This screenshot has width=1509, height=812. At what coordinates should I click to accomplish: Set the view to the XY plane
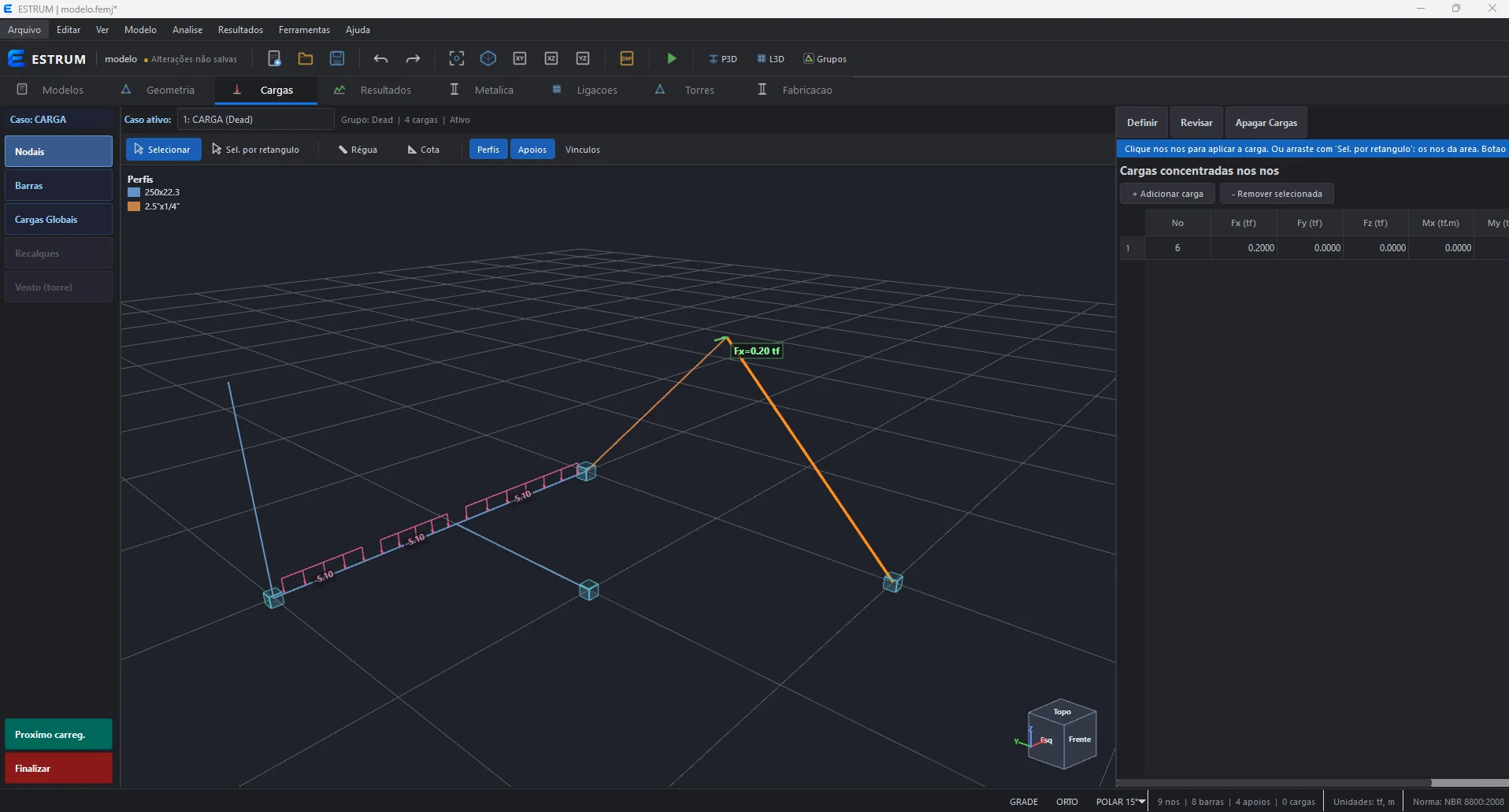[520, 58]
